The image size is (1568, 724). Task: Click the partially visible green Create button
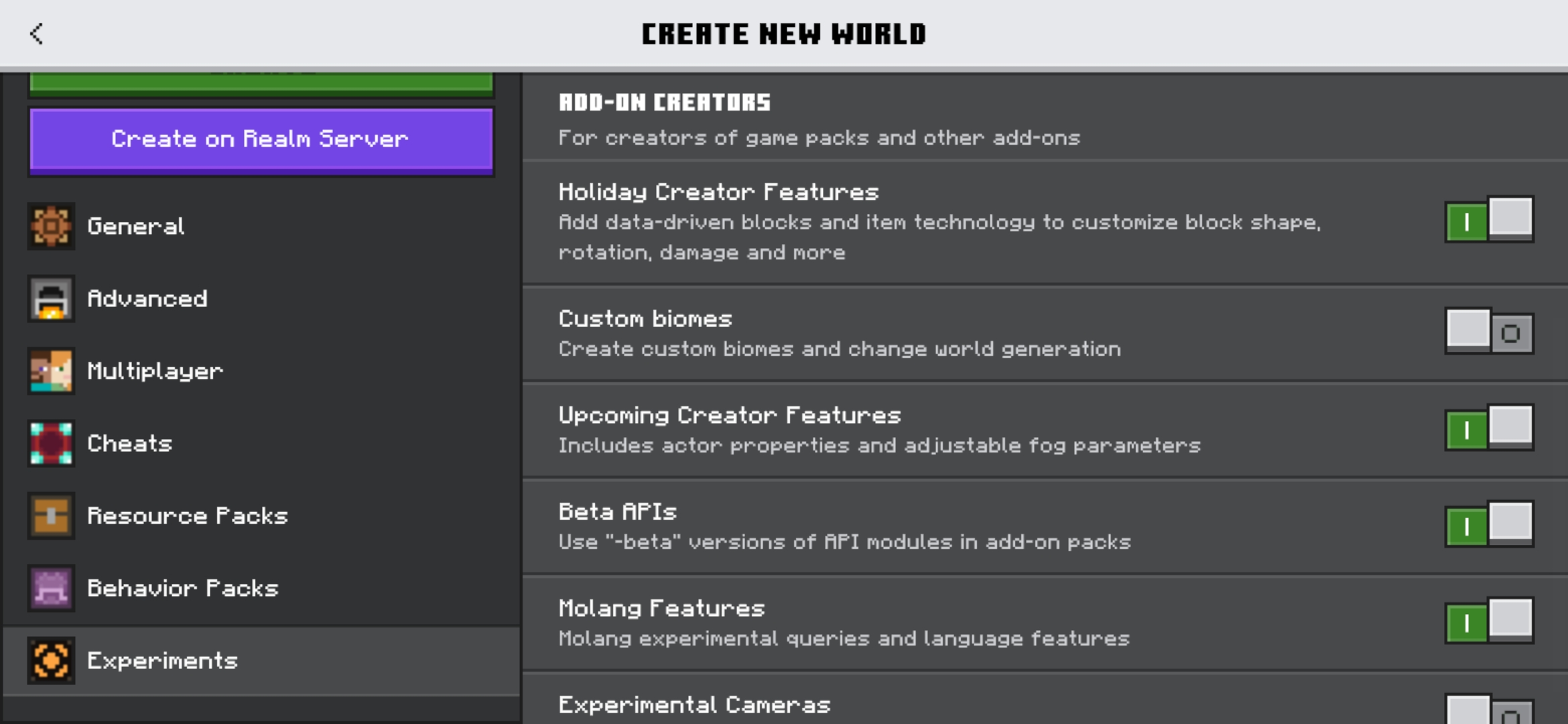pyautogui.click(x=261, y=83)
